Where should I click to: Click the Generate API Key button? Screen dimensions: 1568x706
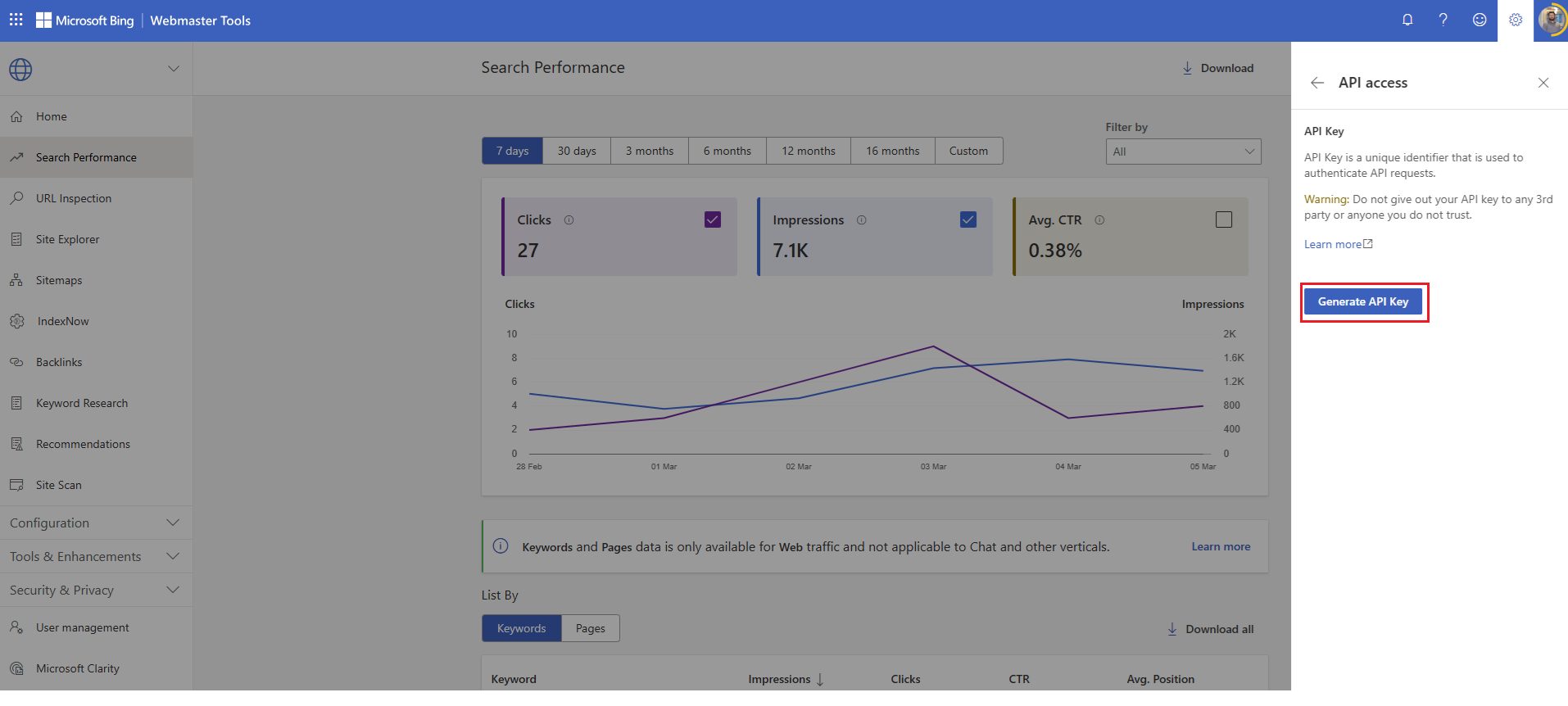(x=1363, y=301)
